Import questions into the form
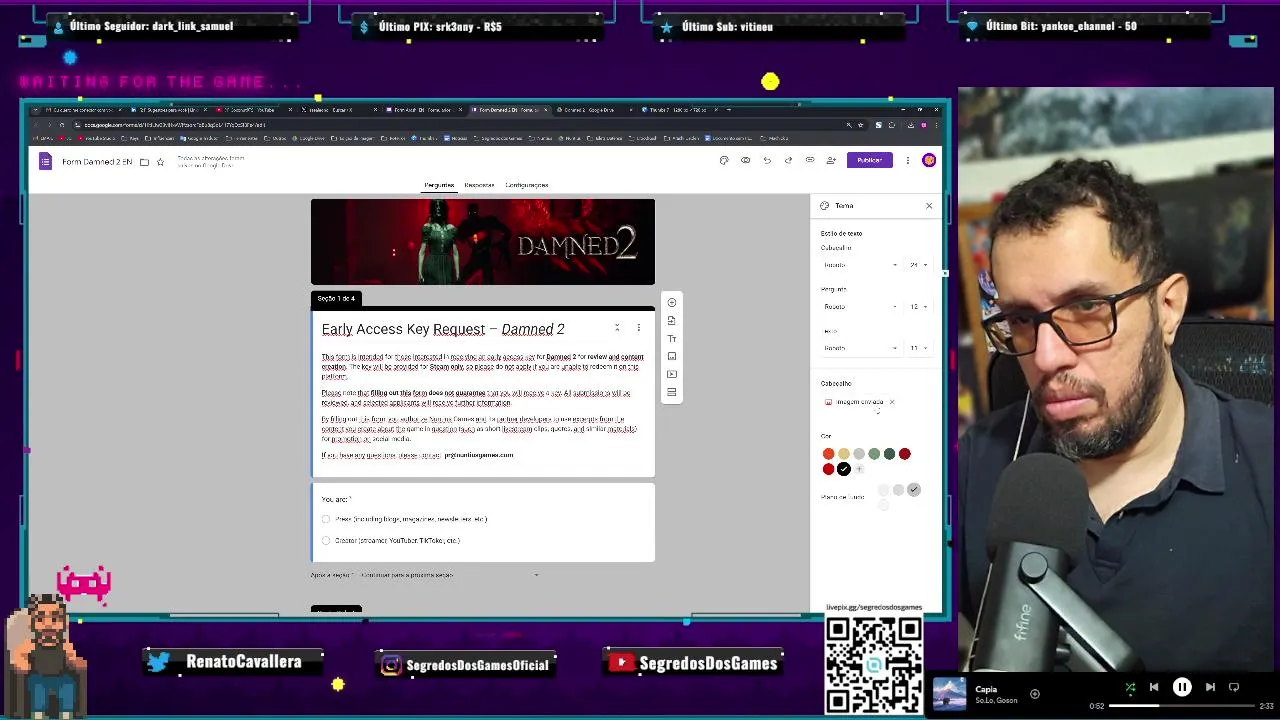This screenshot has width=1280, height=720. [x=672, y=320]
